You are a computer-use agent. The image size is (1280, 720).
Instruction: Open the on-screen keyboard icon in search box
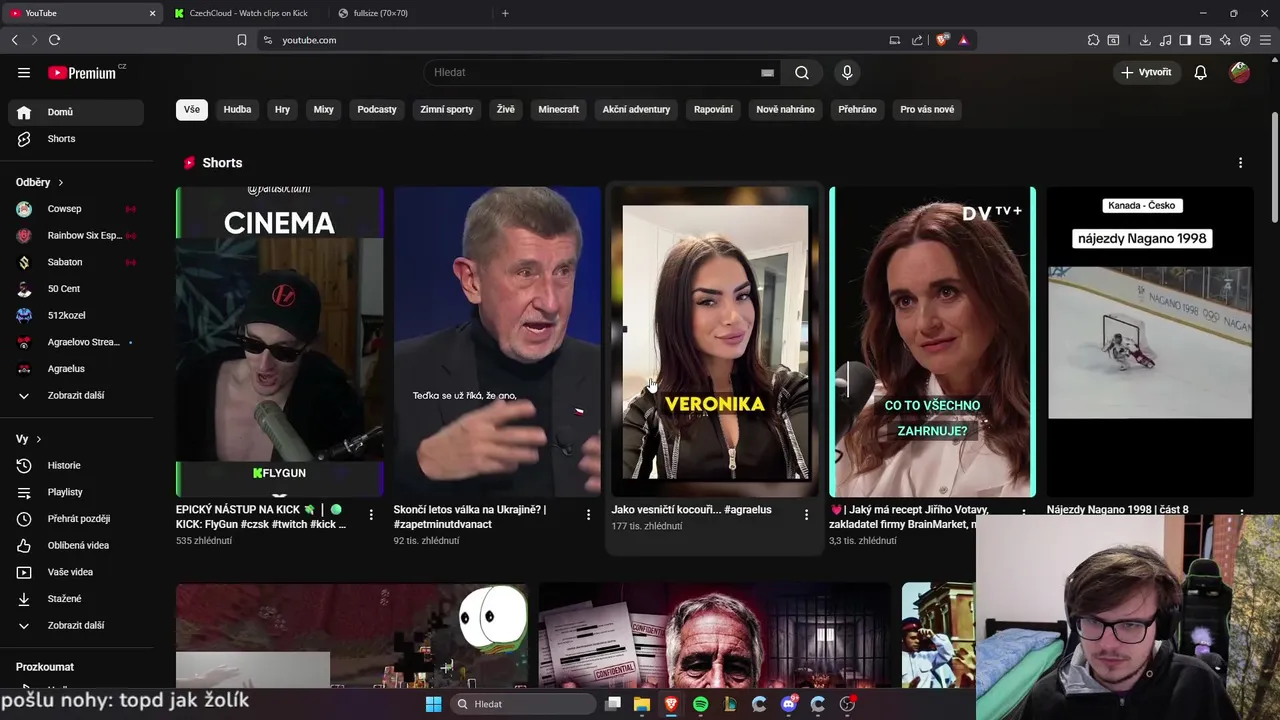coord(767,72)
